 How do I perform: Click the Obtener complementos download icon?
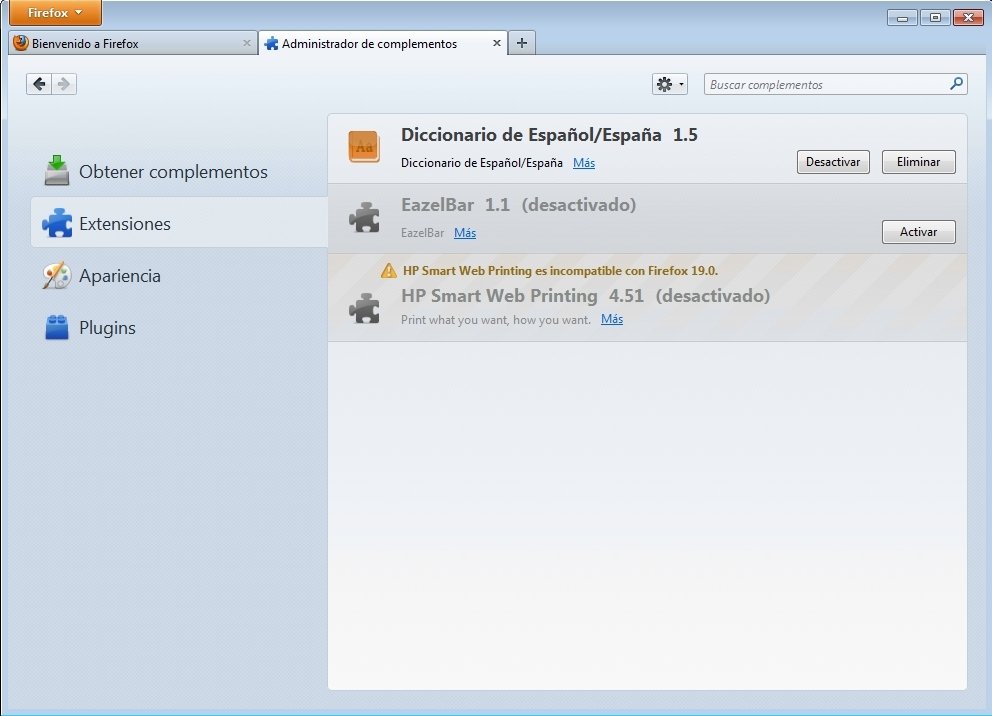[57, 170]
